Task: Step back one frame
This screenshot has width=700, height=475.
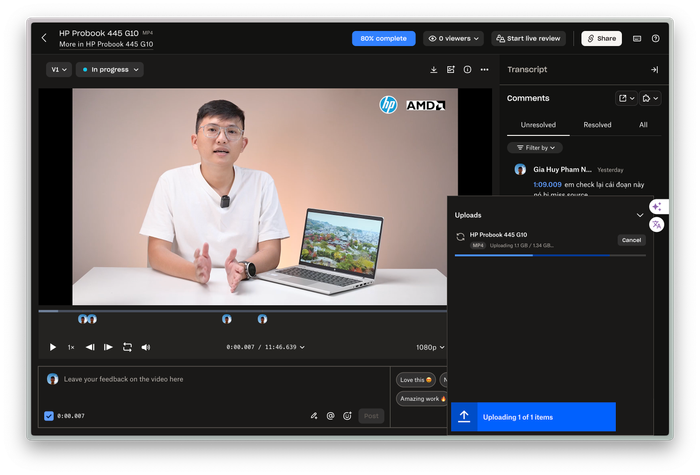Action: point(90,347)
